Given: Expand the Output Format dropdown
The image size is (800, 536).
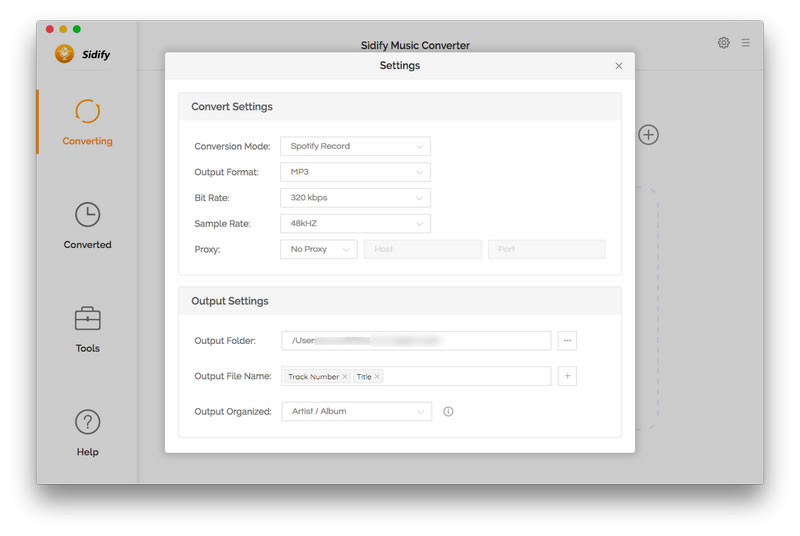Looking at the screenshot, I should [355, 172].
